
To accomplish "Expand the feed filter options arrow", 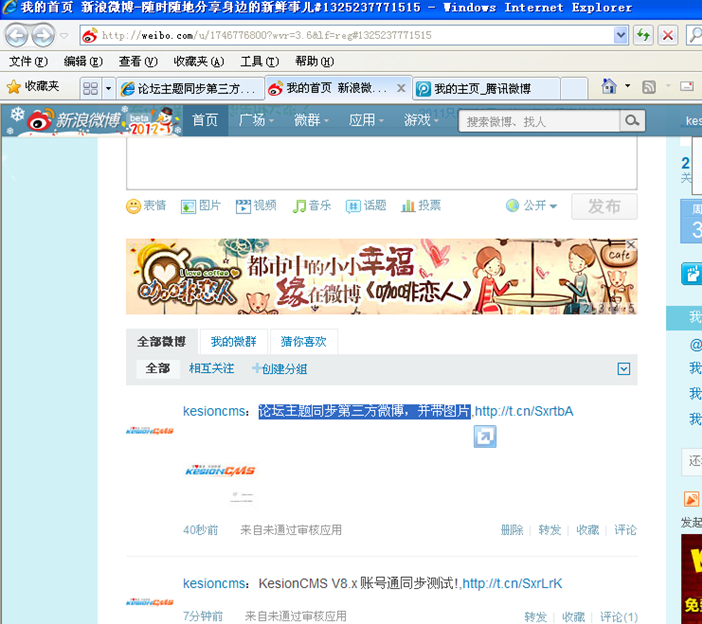I will (624, 369).
